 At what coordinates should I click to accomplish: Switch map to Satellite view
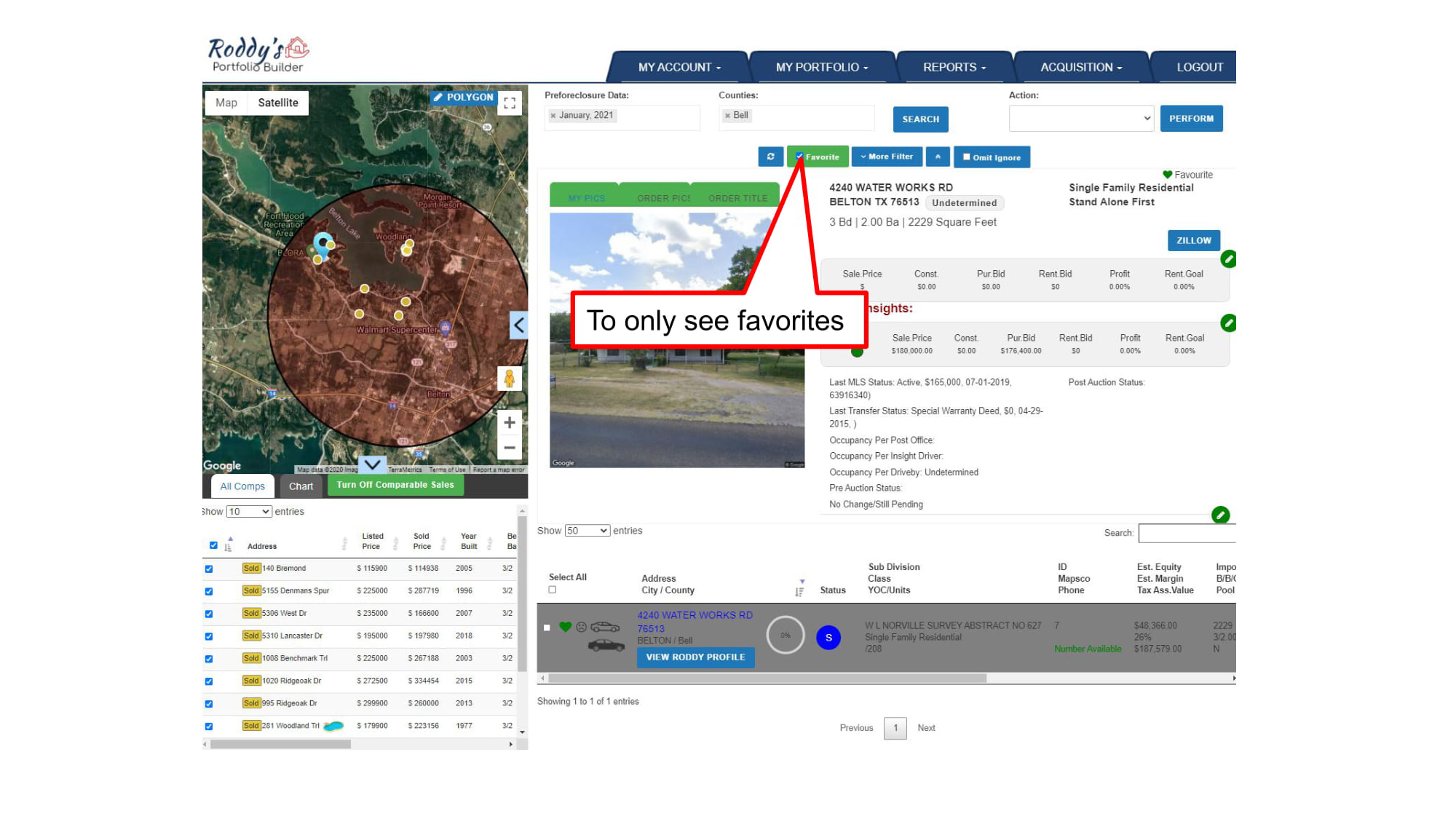pos(278,103)
